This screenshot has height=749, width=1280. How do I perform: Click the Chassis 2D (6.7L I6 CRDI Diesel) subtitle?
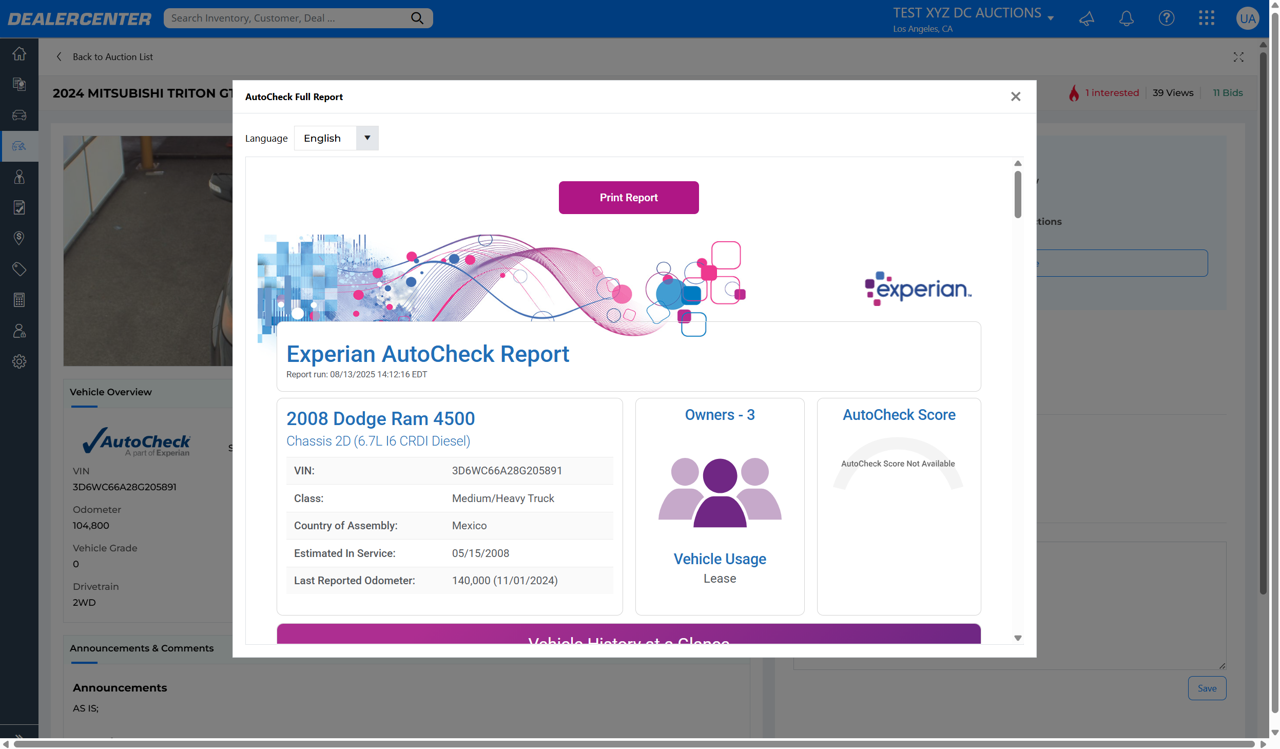point(379,441)
